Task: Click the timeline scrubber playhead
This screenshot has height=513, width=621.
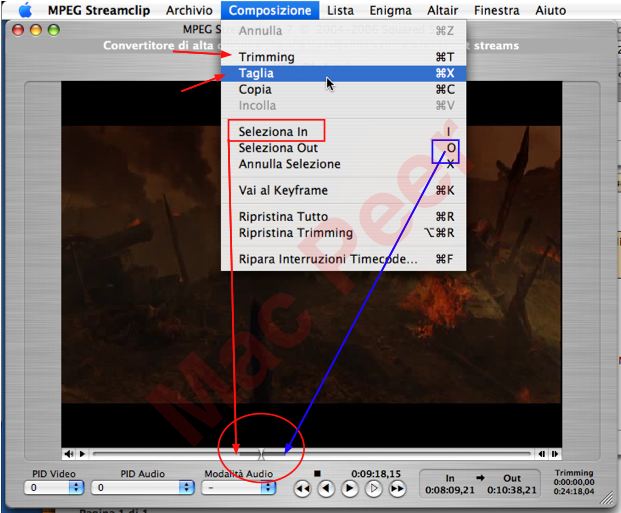Action: click(x=261, y=454)
